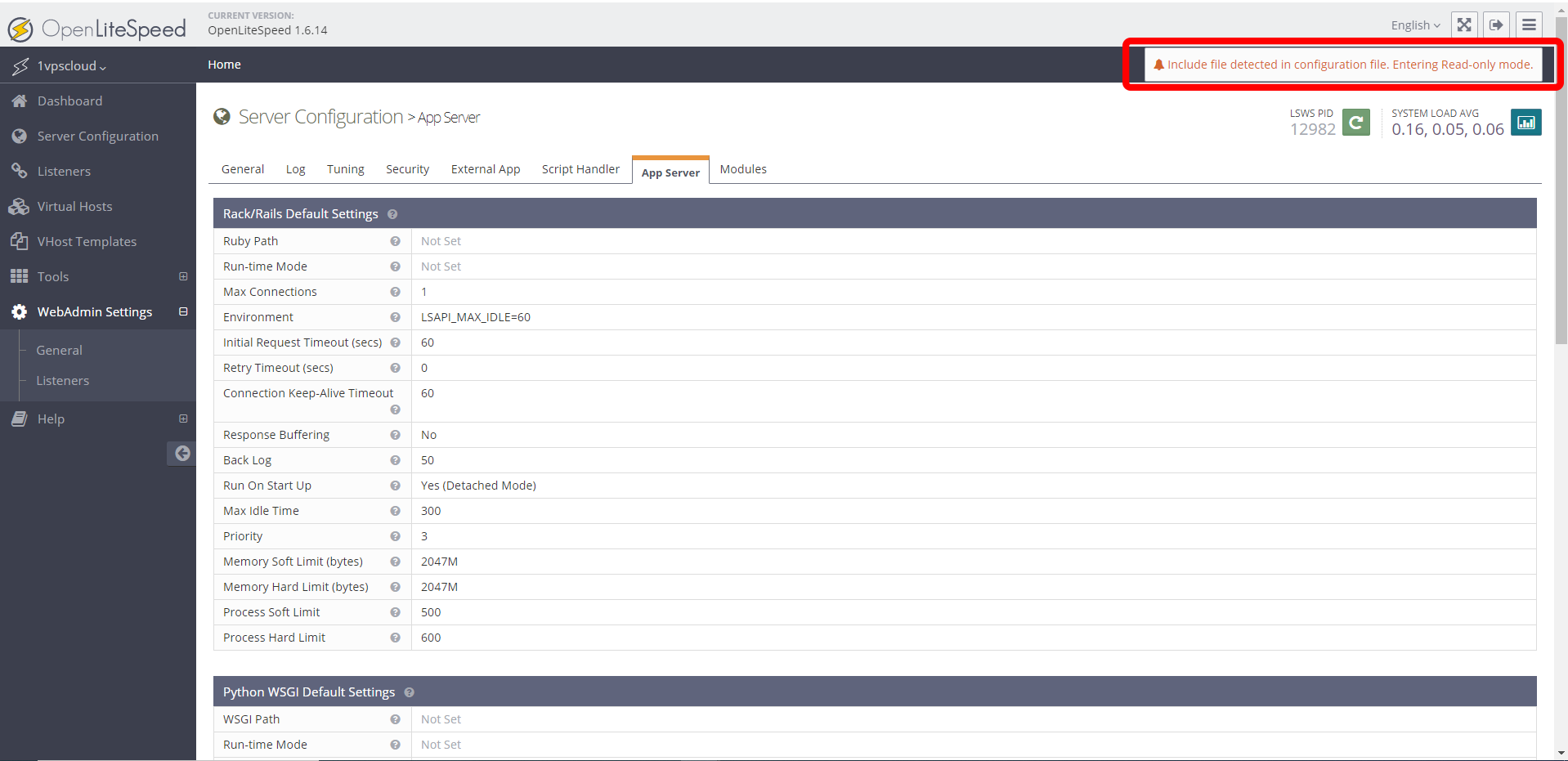Click the LSAPI_MAX_IDLE=60 environment value

(x=476, y=317)
